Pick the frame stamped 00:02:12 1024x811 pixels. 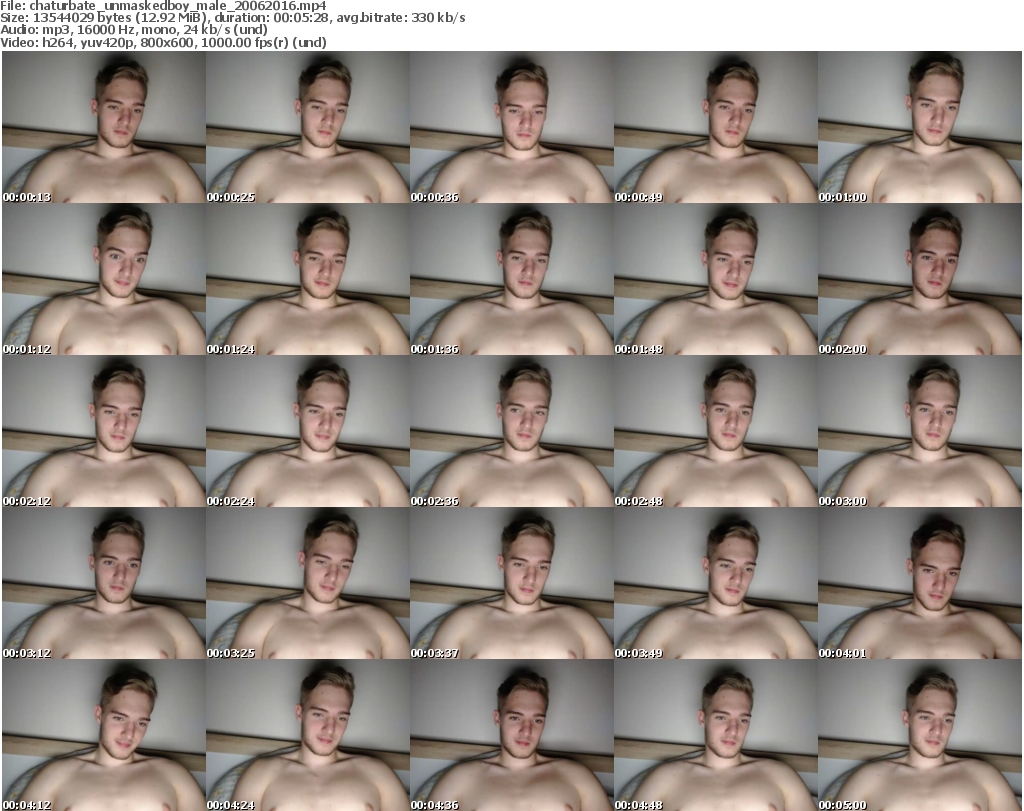(x=104, y=432)
